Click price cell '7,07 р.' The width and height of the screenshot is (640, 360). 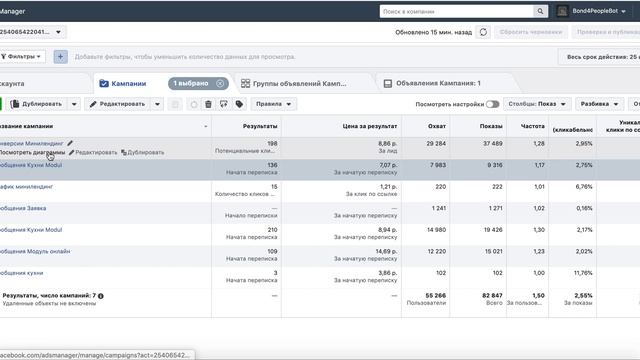(x=388, y=165)
